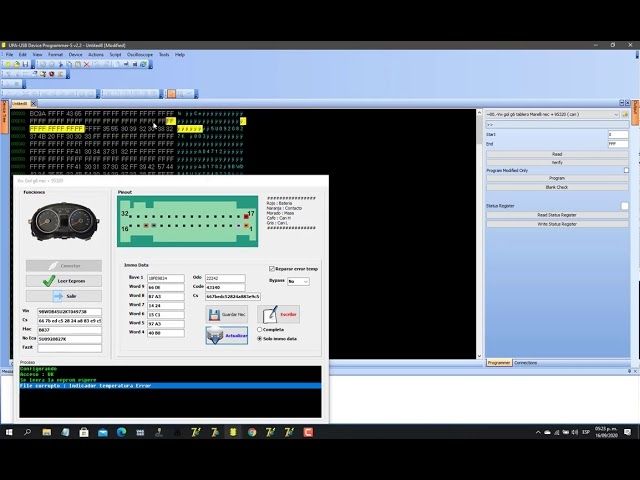640x480 pixels.
Task: Click the Escribir write button
Action: (279, 314)
